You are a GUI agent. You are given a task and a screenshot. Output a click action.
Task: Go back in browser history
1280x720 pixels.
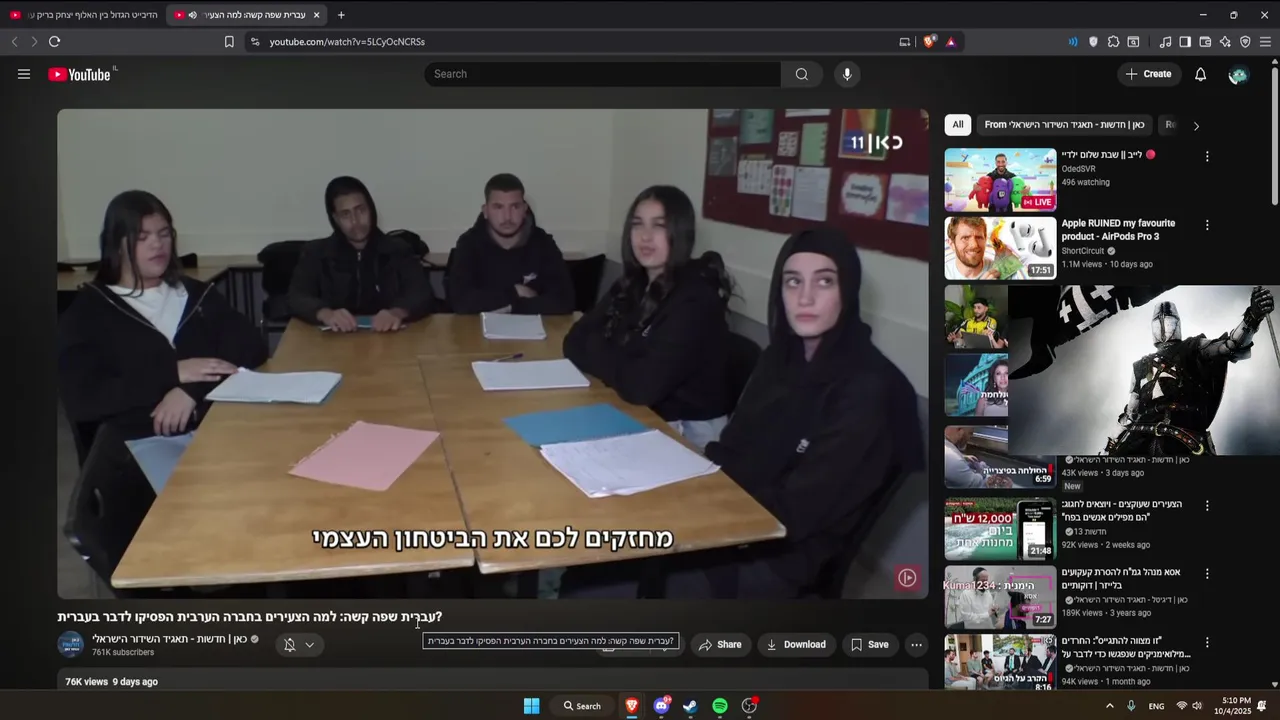[x=14, y=42]
